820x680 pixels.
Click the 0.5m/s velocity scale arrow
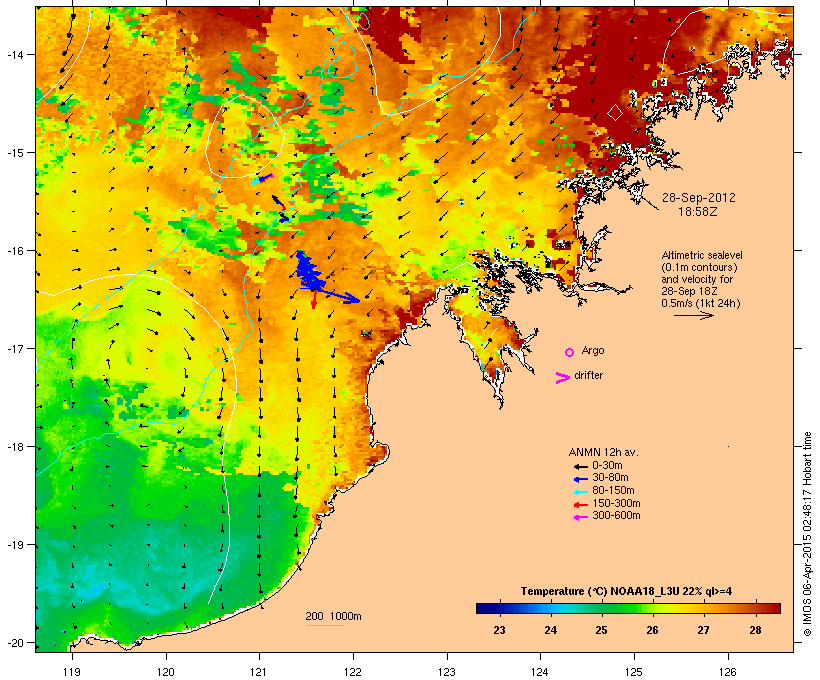tap(693, 315)
